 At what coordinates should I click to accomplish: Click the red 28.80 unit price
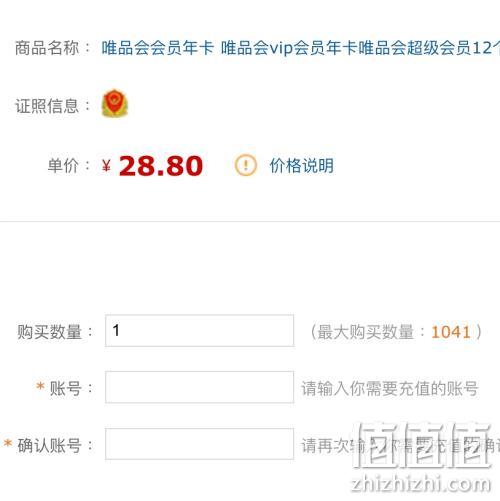click(x=161, y=166)
